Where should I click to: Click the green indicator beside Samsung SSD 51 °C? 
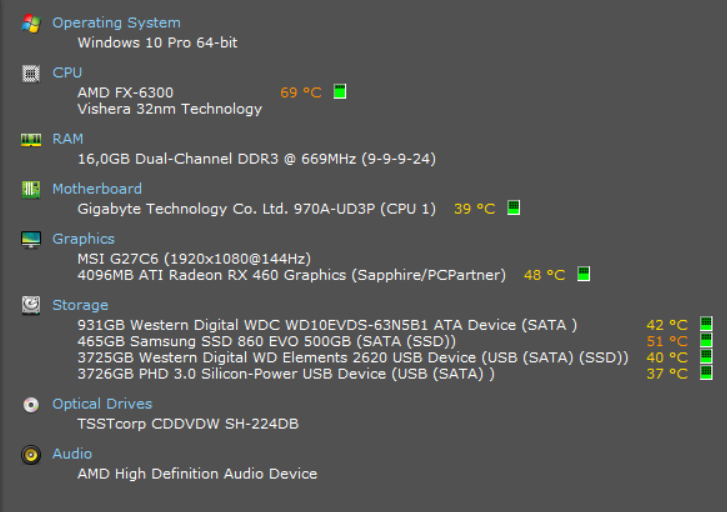tap(706, 340)
